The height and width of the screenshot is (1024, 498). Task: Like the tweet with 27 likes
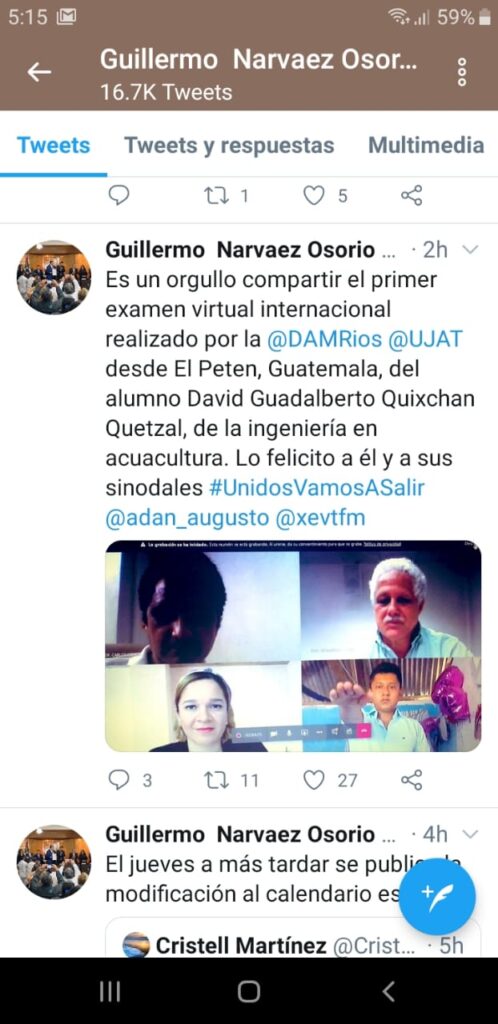(x=314, y=779)
